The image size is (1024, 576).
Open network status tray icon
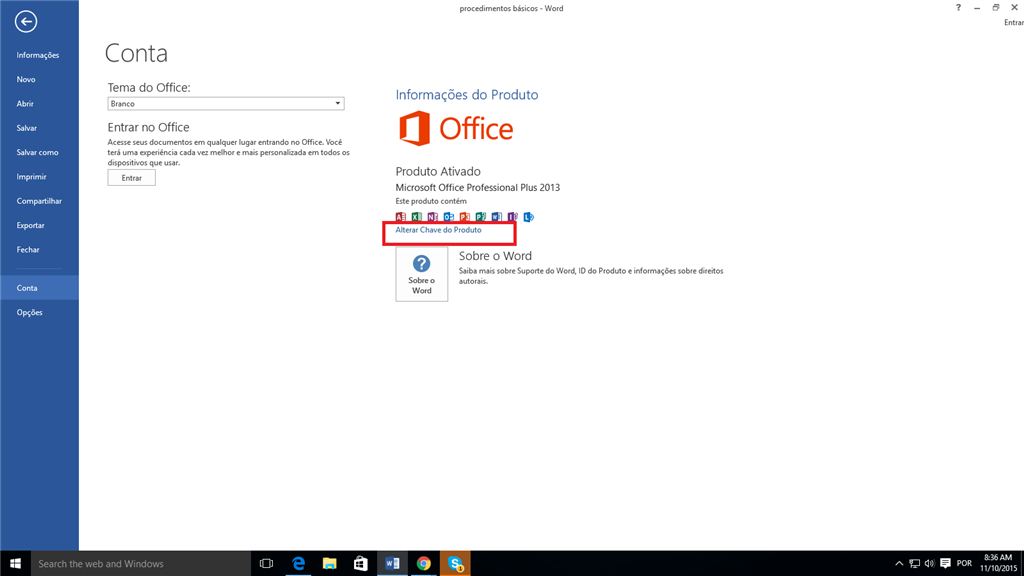pyautogui.click(x=914, y=564)
